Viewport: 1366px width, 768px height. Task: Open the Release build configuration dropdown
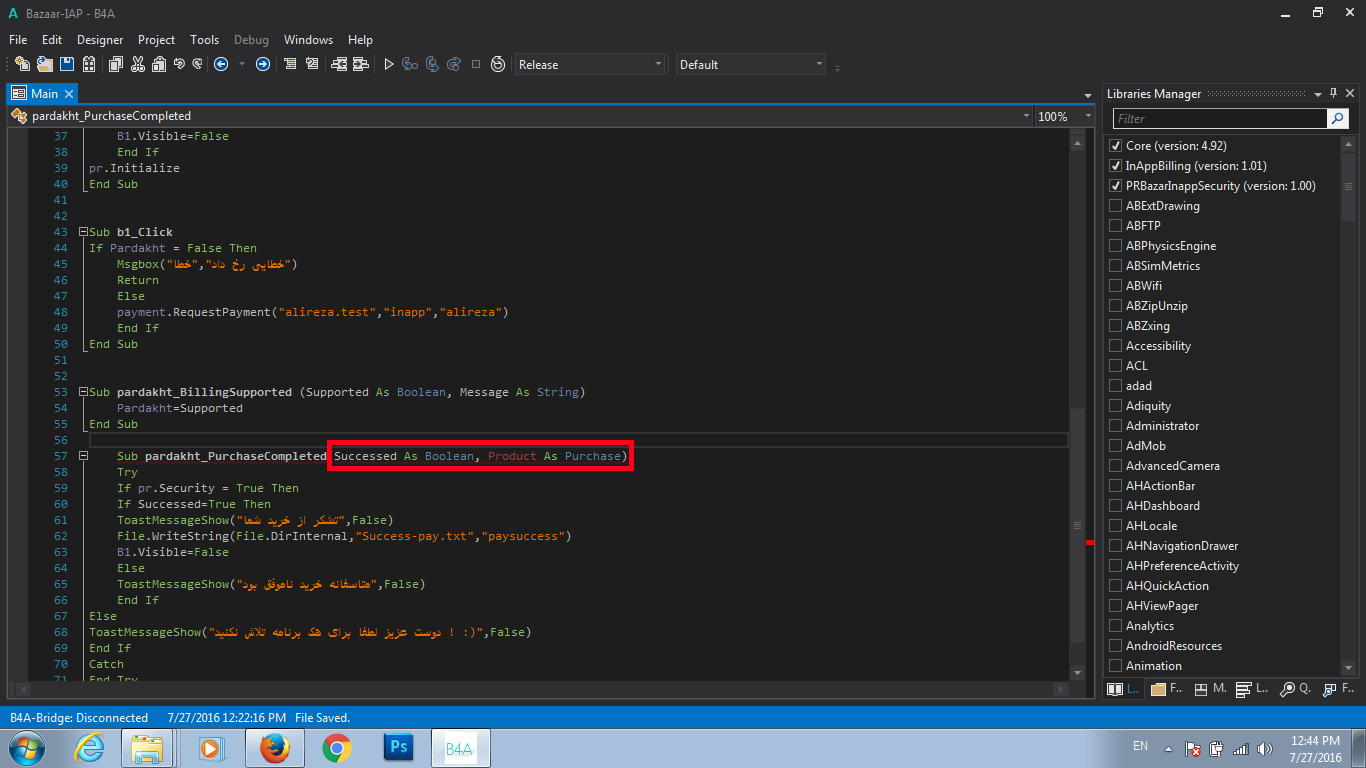(590, 64)
